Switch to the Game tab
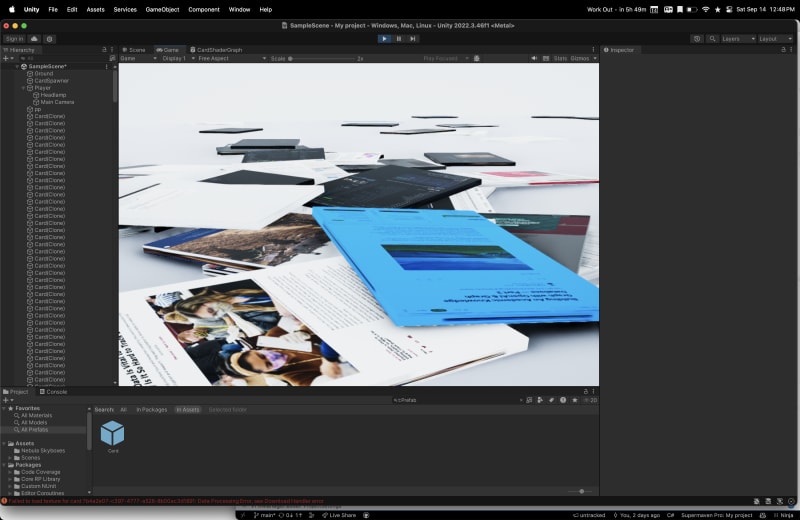800x520 pixels. (168, 50)
